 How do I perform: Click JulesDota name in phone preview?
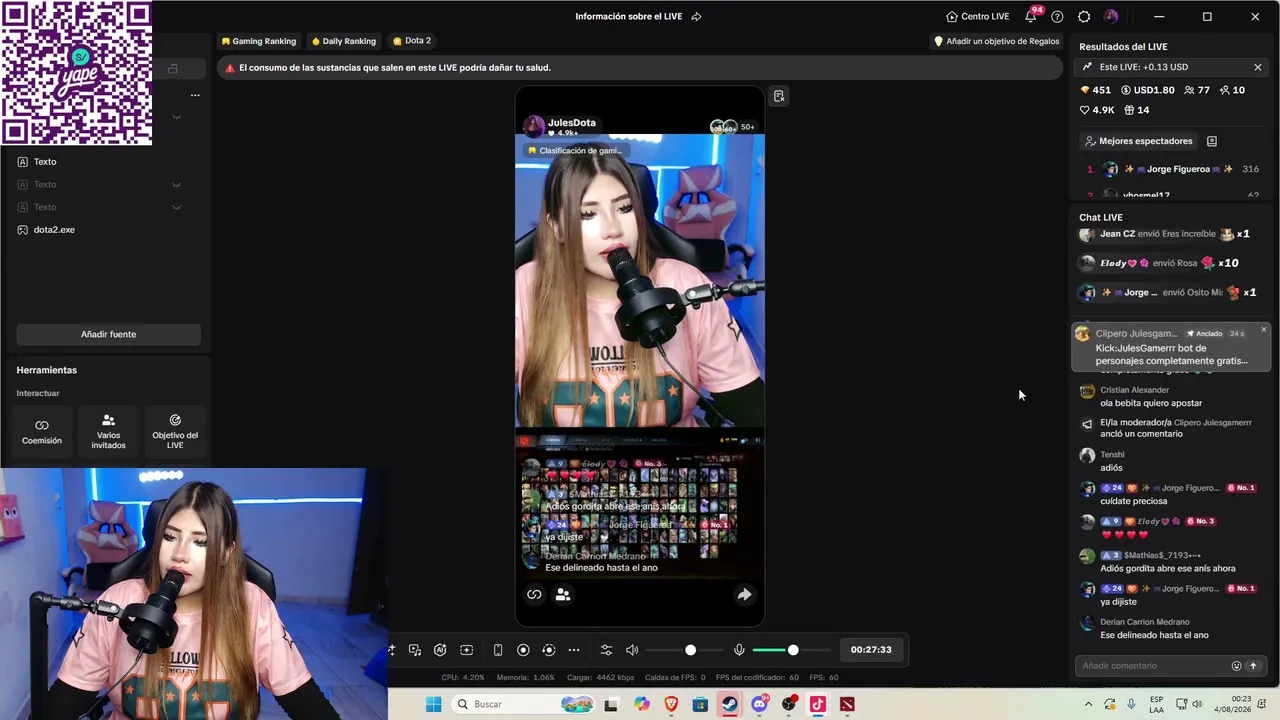click(571, 122)
